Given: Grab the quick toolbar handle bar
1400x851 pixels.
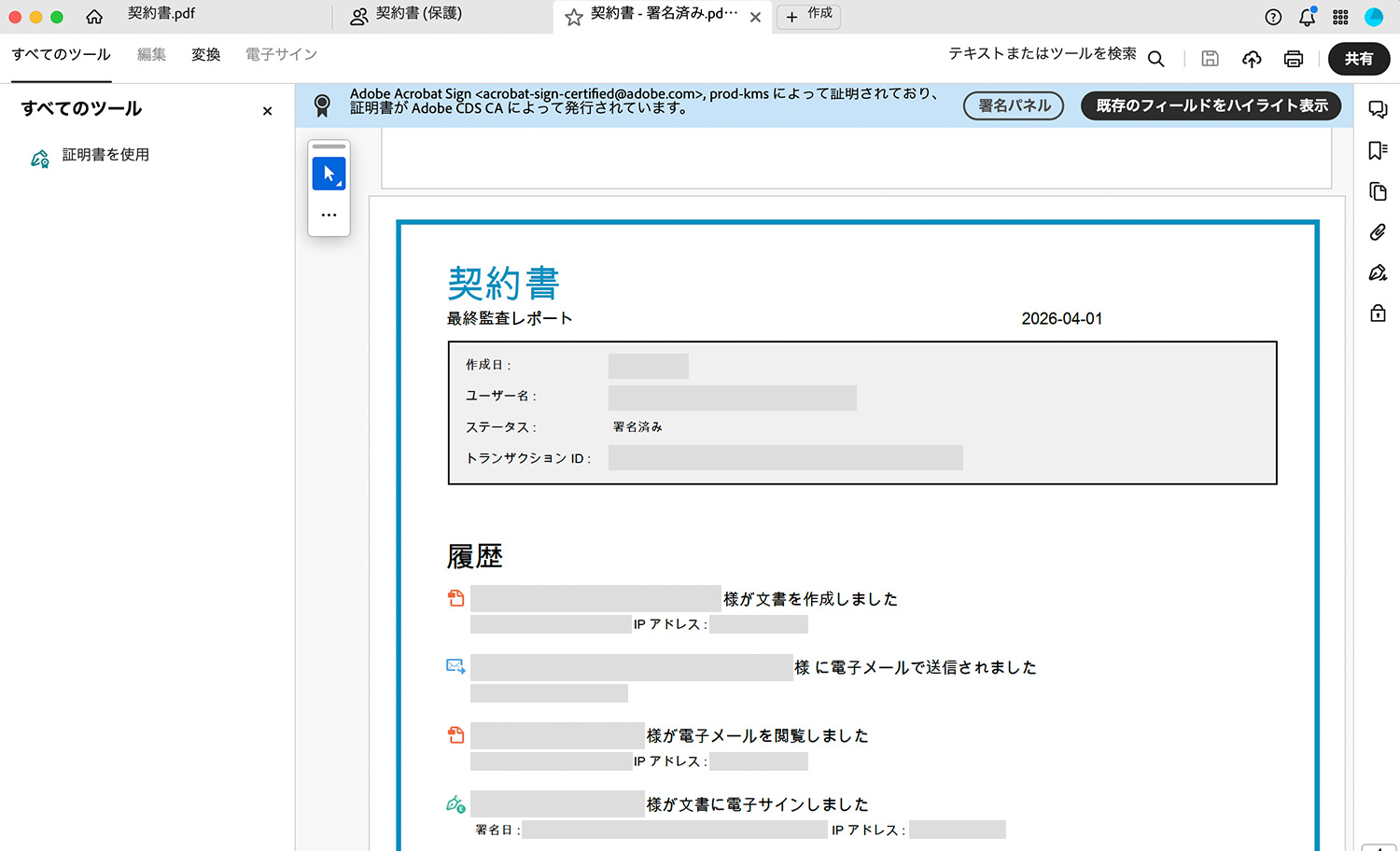Looking at the screenshot, I should [x=329, y=146].
